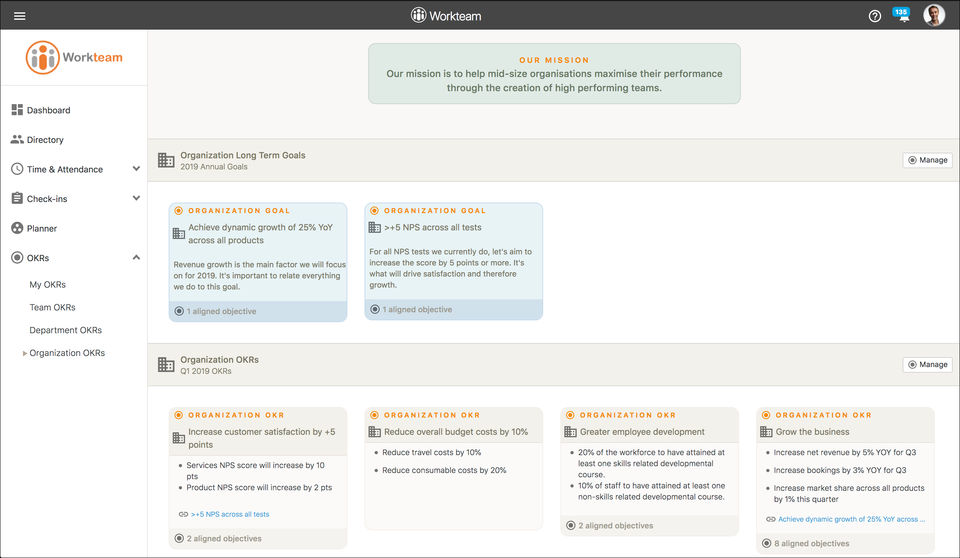Click target icon on Greater employee development card
The image size is (960, 558).
(571, 415)
